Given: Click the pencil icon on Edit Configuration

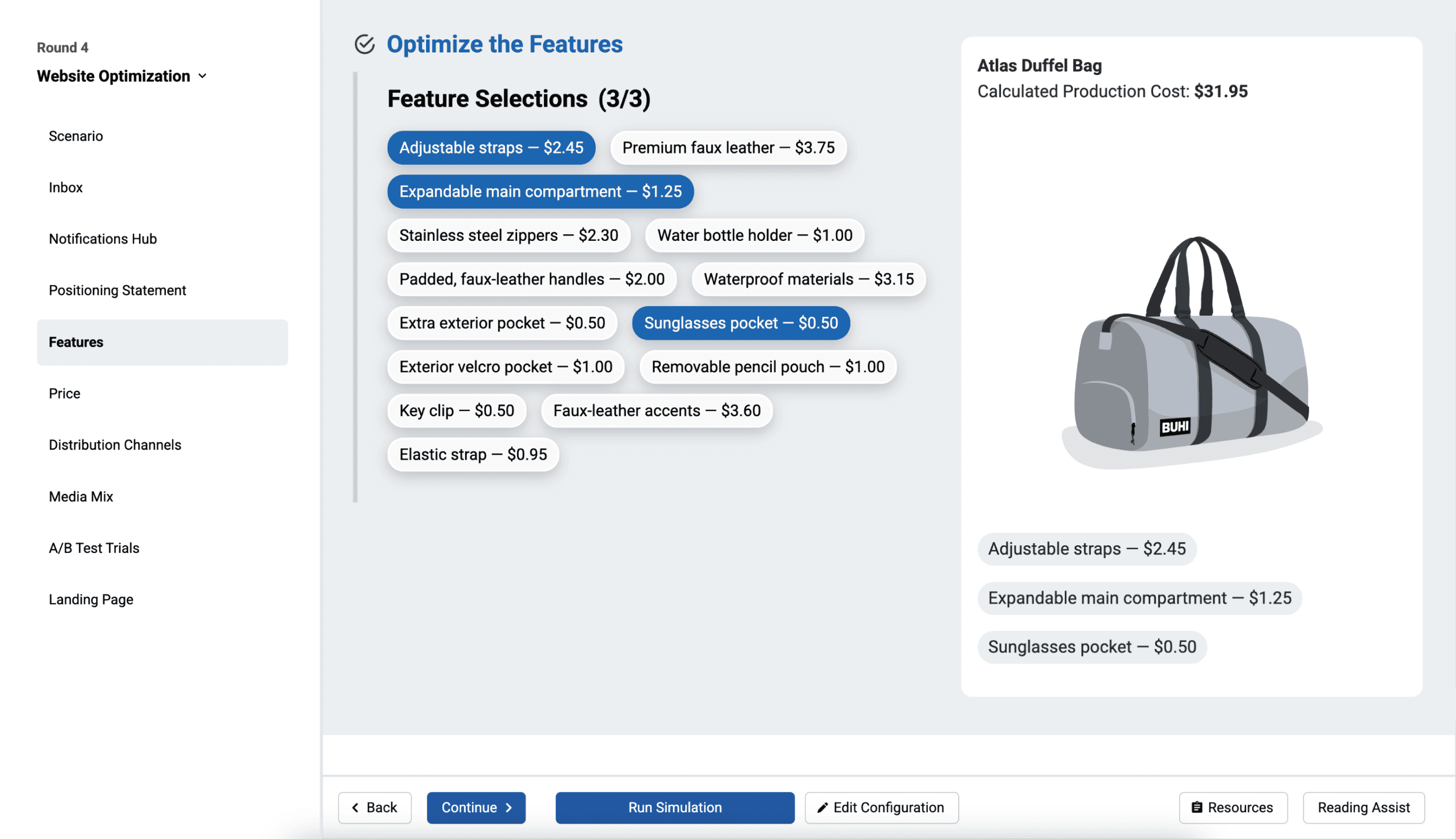Looking at the screenshot, I should coord(823,807).
